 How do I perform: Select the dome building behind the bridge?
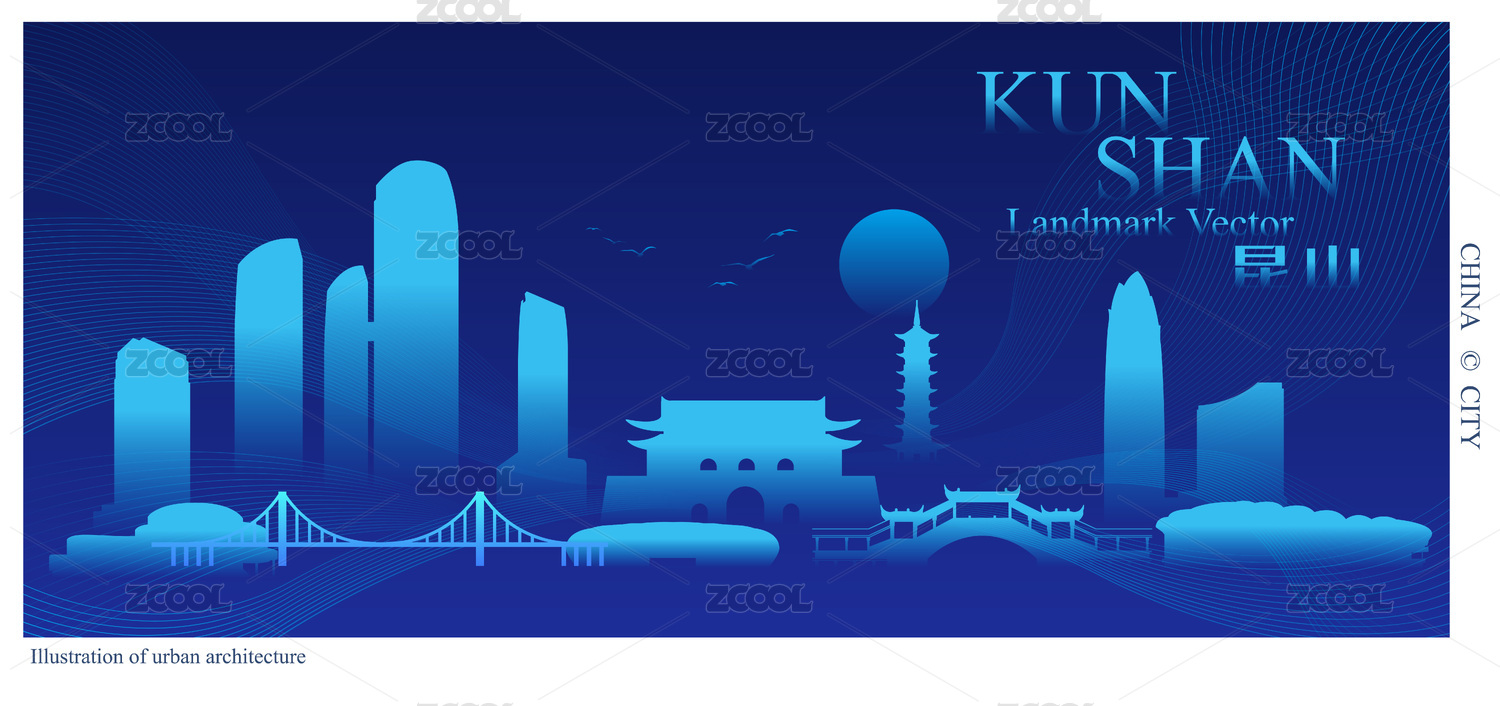pyautogui.click(x=195, y=520)
